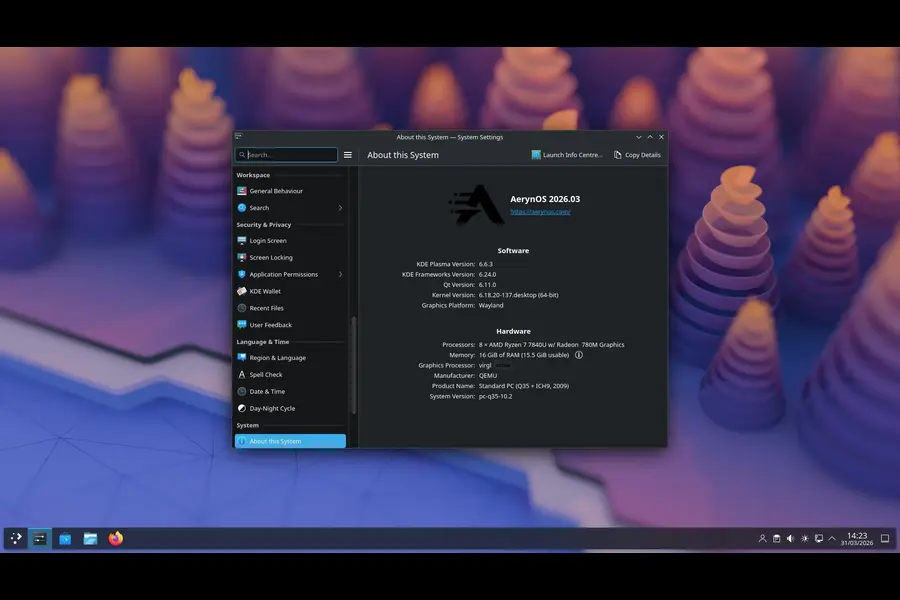The width and height of the screenshot is (900, 600).
Task: Open Discover from the taskbar
Action: (64, 538)
